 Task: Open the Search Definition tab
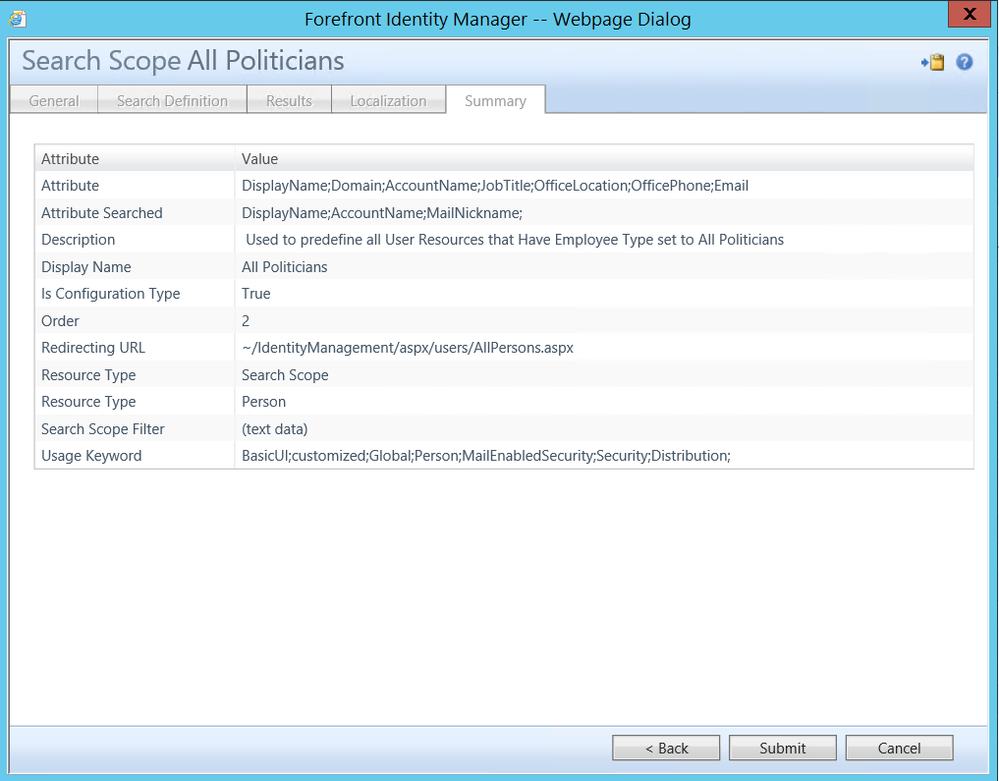coord(172,101)
